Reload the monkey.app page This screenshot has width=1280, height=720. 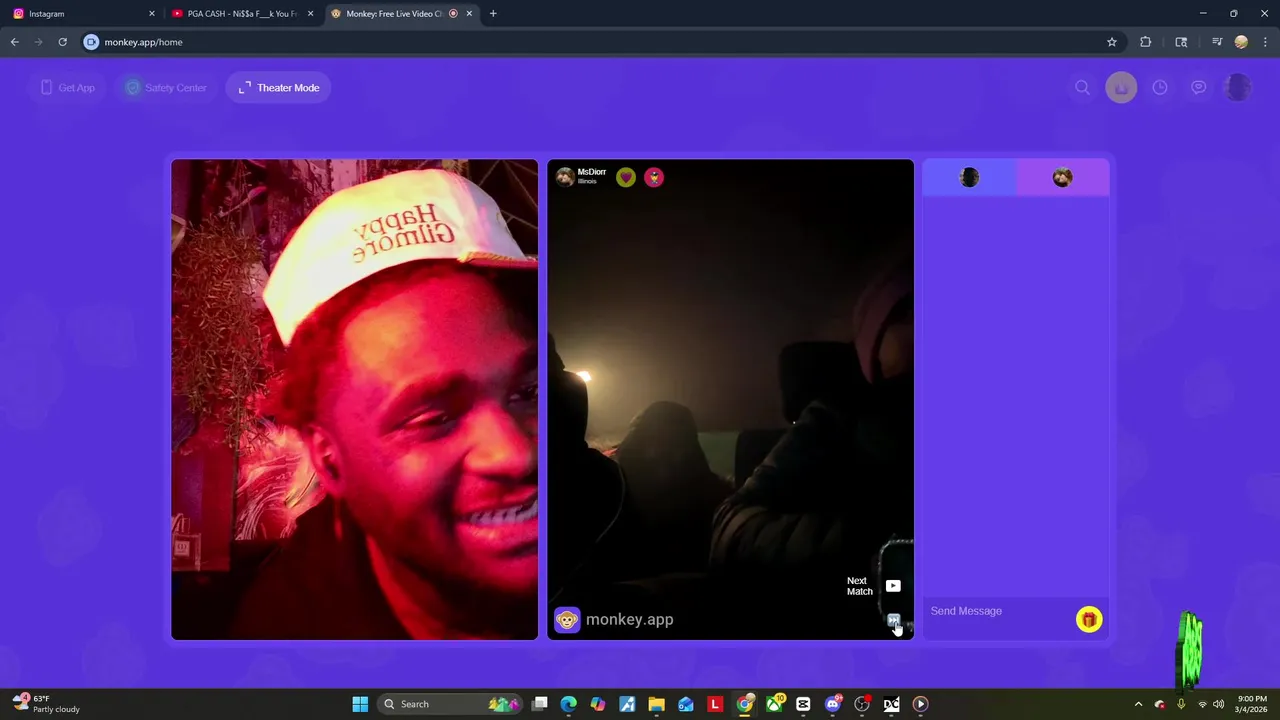tap(62, 42)
